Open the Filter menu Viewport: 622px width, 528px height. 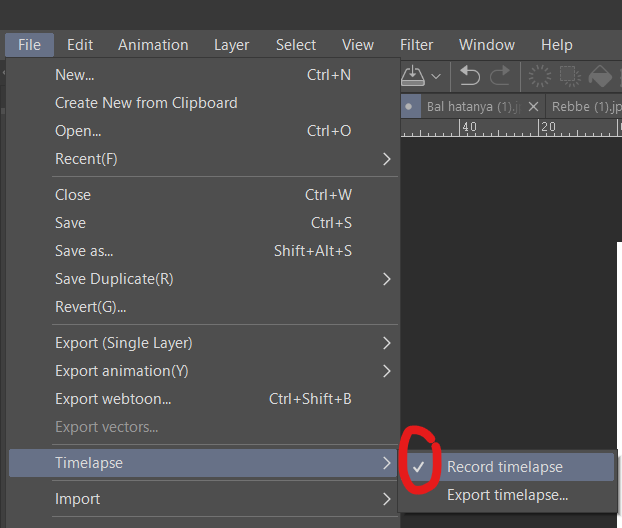click(417, 45)
